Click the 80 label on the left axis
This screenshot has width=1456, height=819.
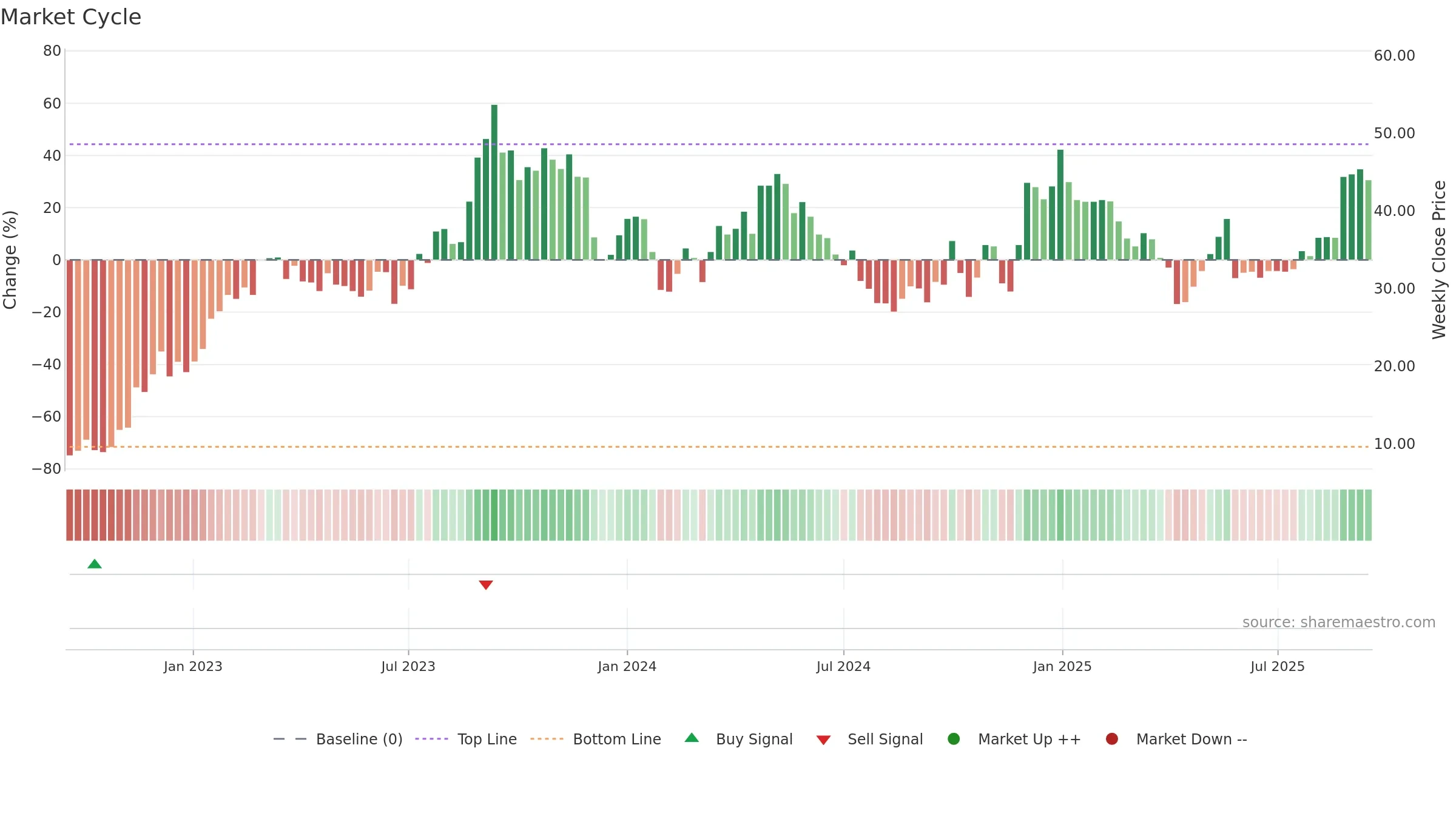pos(52,51)
